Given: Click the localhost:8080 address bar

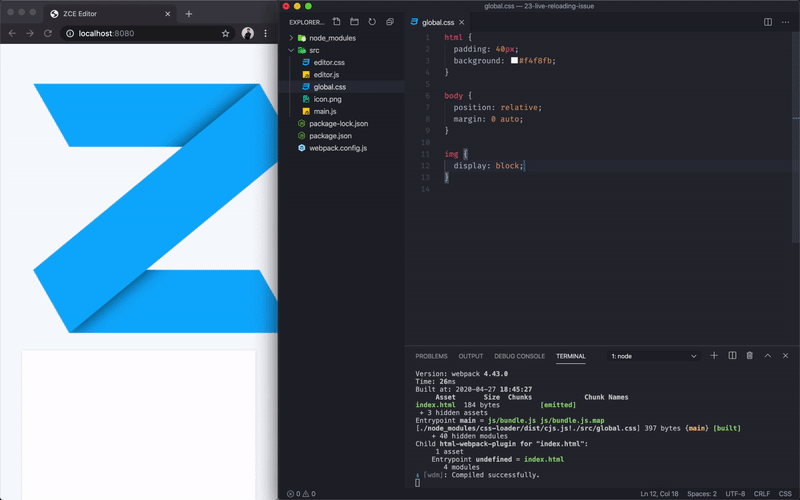Looking at the screenshot, I should tap(145, 33).
